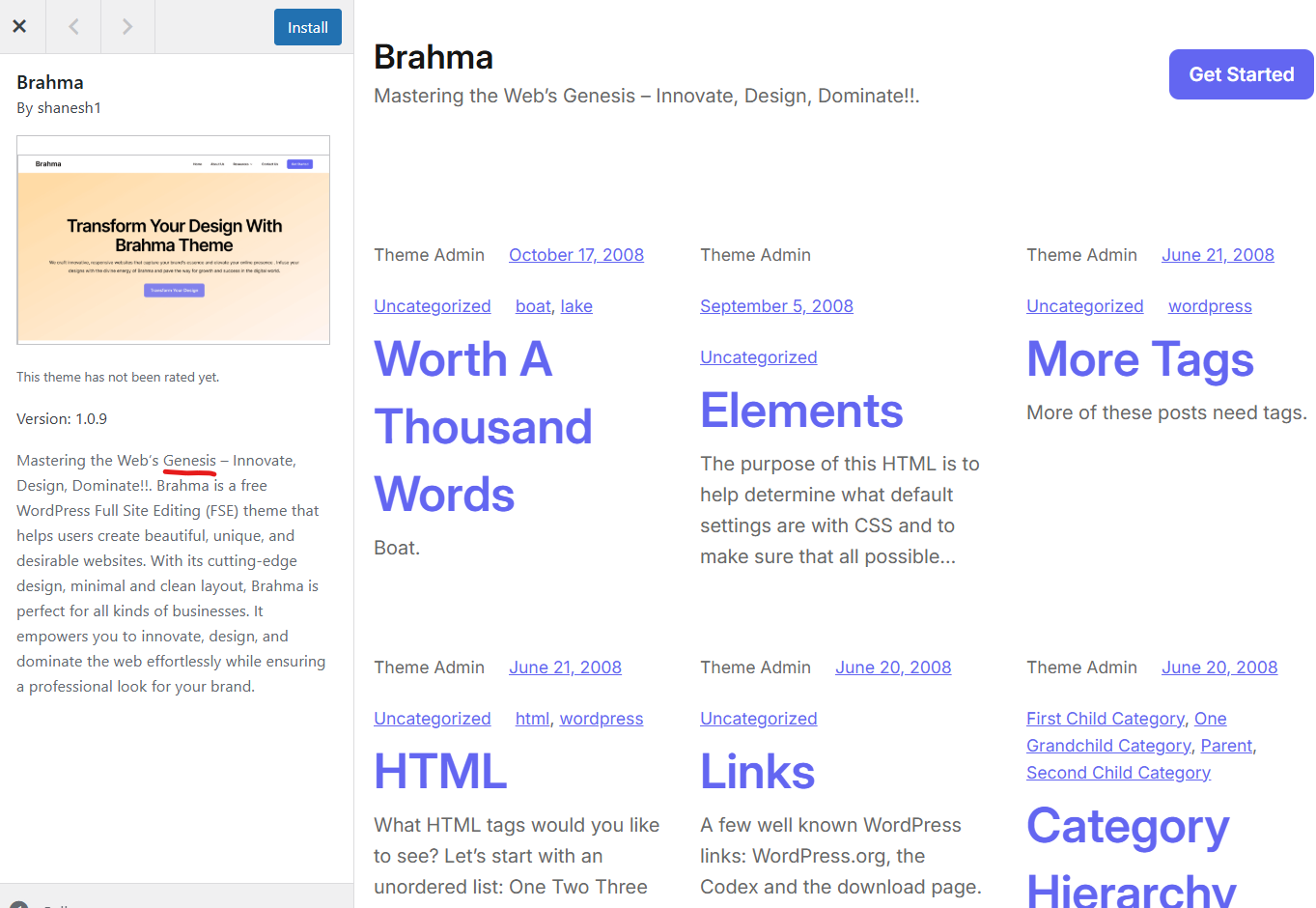Click the tagline 'Mastering the Web's Genesis' under site title
The width and height of the screenshot is (1316, 908).
(647, 97)
